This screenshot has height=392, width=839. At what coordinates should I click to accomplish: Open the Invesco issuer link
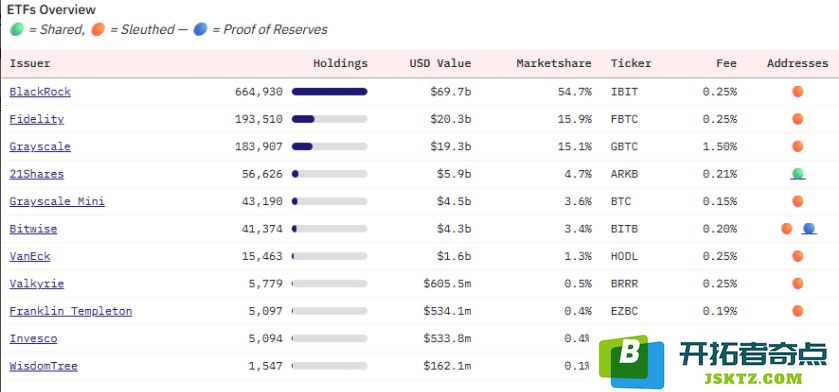33,339
